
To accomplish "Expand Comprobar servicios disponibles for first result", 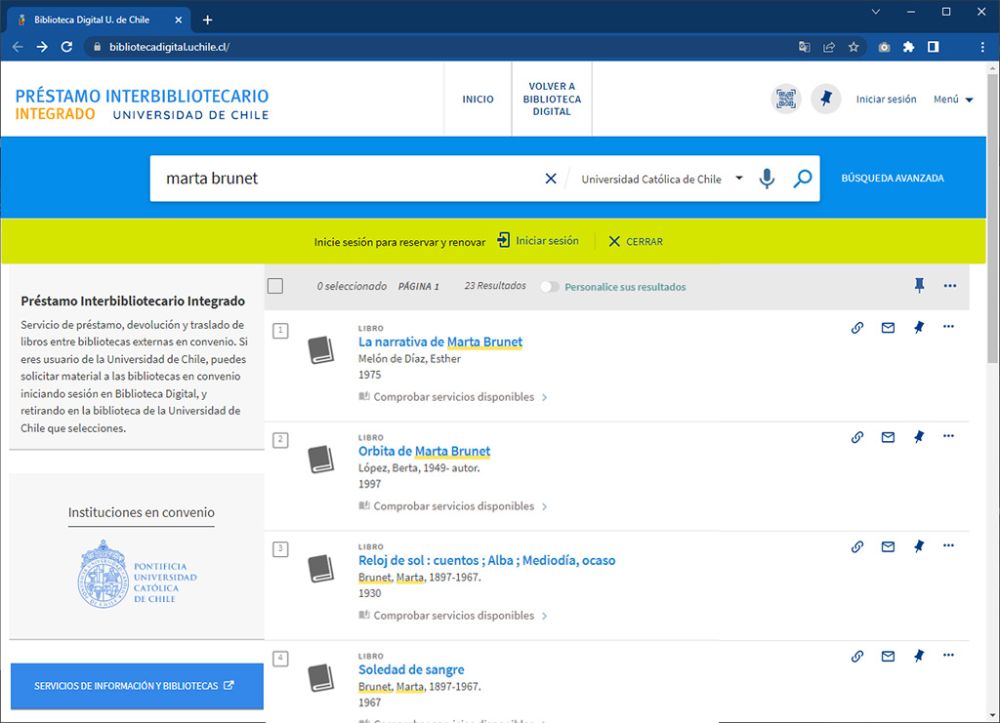I will (x=453, y=397).
